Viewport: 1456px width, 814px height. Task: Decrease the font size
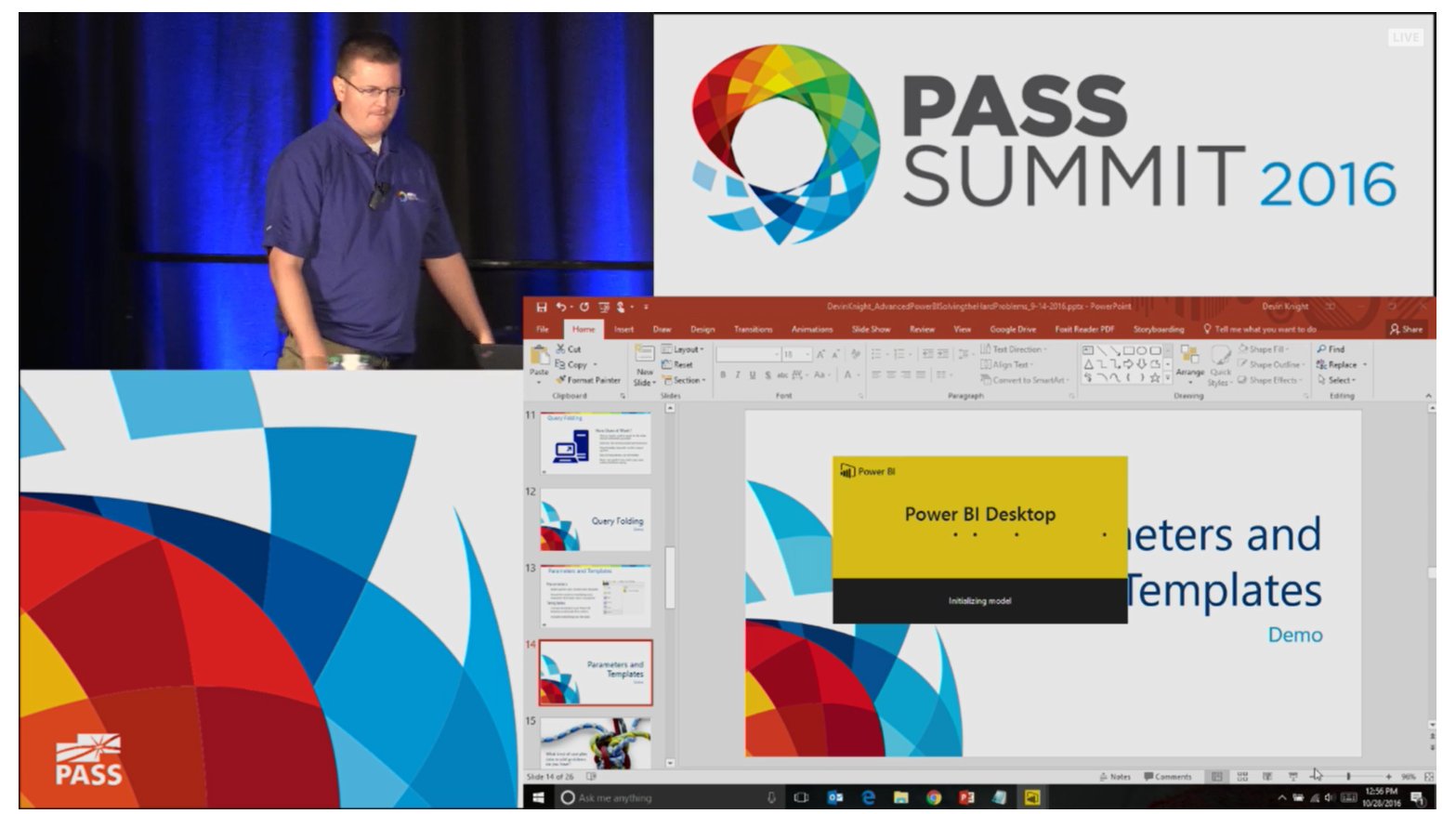coord(834,354)
